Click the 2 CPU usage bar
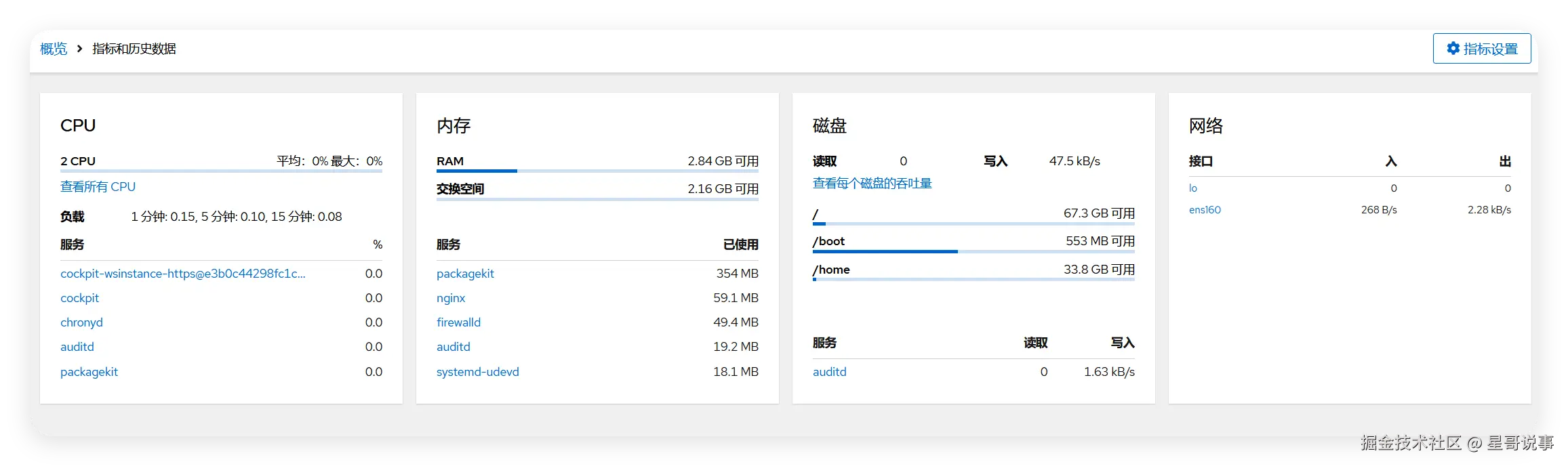The width and height of the screenshot is (1568, 466). (x=221, y=171)
